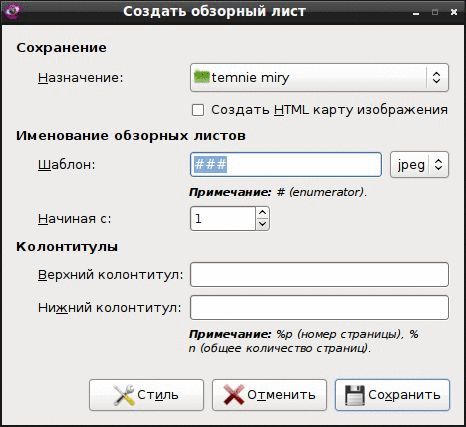466x427 pixels.
Task: Click the note about %p номер страницы
Action: click(304, 341)
